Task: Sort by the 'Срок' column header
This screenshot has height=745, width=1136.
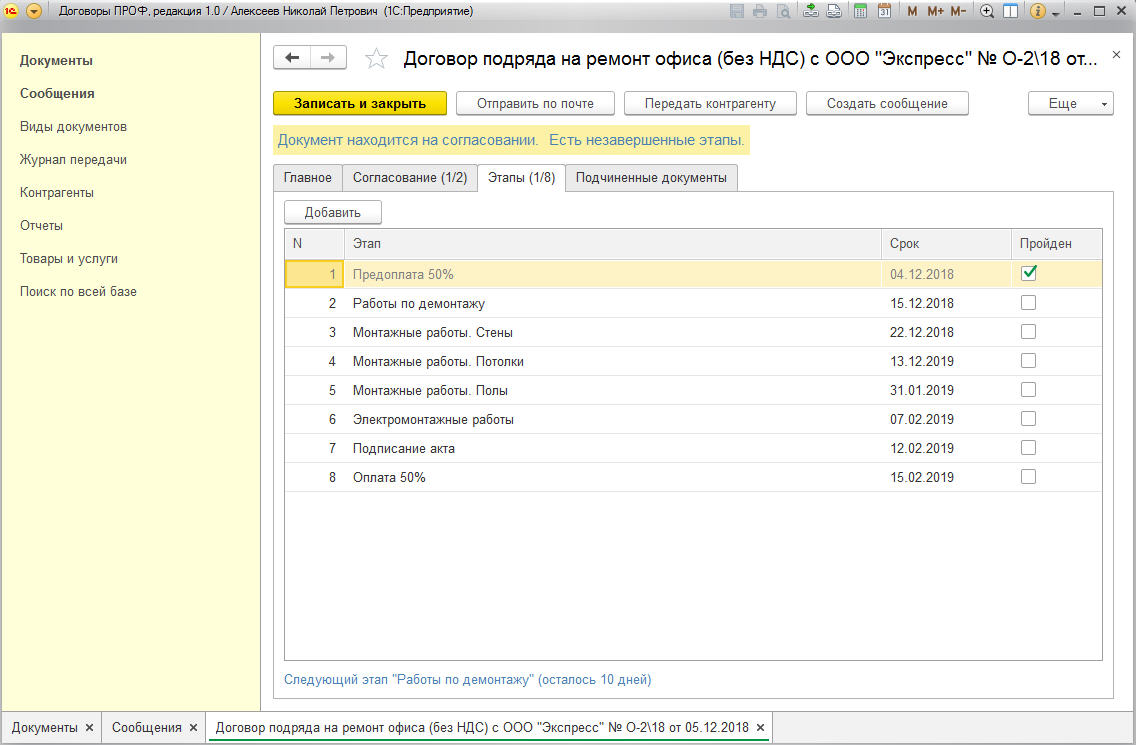Action: point(945,244)
